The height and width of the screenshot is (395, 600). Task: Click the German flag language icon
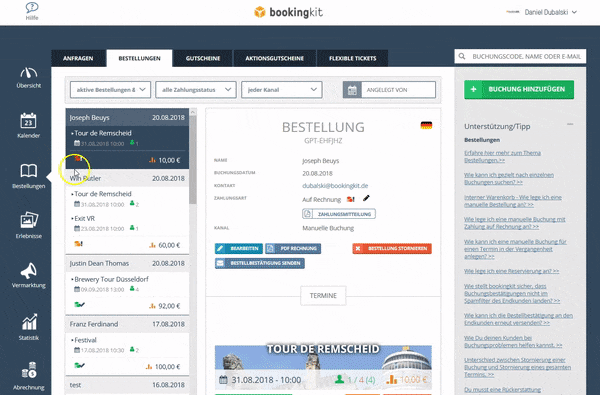point(426,126)
